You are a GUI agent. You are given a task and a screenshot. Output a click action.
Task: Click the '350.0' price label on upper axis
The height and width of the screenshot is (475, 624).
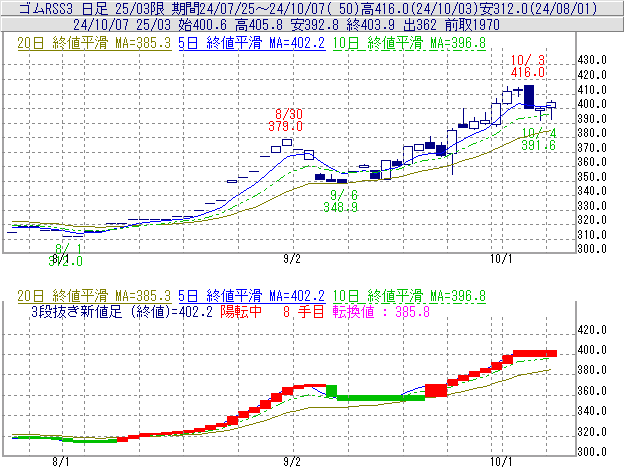(x=592, y=177)
